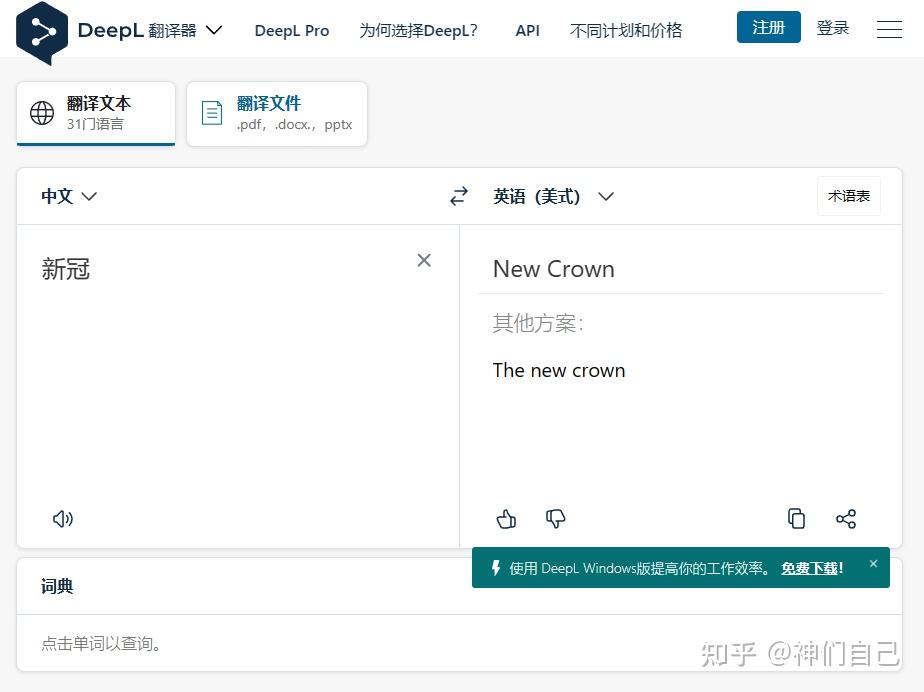Screen dimensions: 924x692
Task: Click the lightning bolt icon in the download banner
Action: tap(497, 567)
